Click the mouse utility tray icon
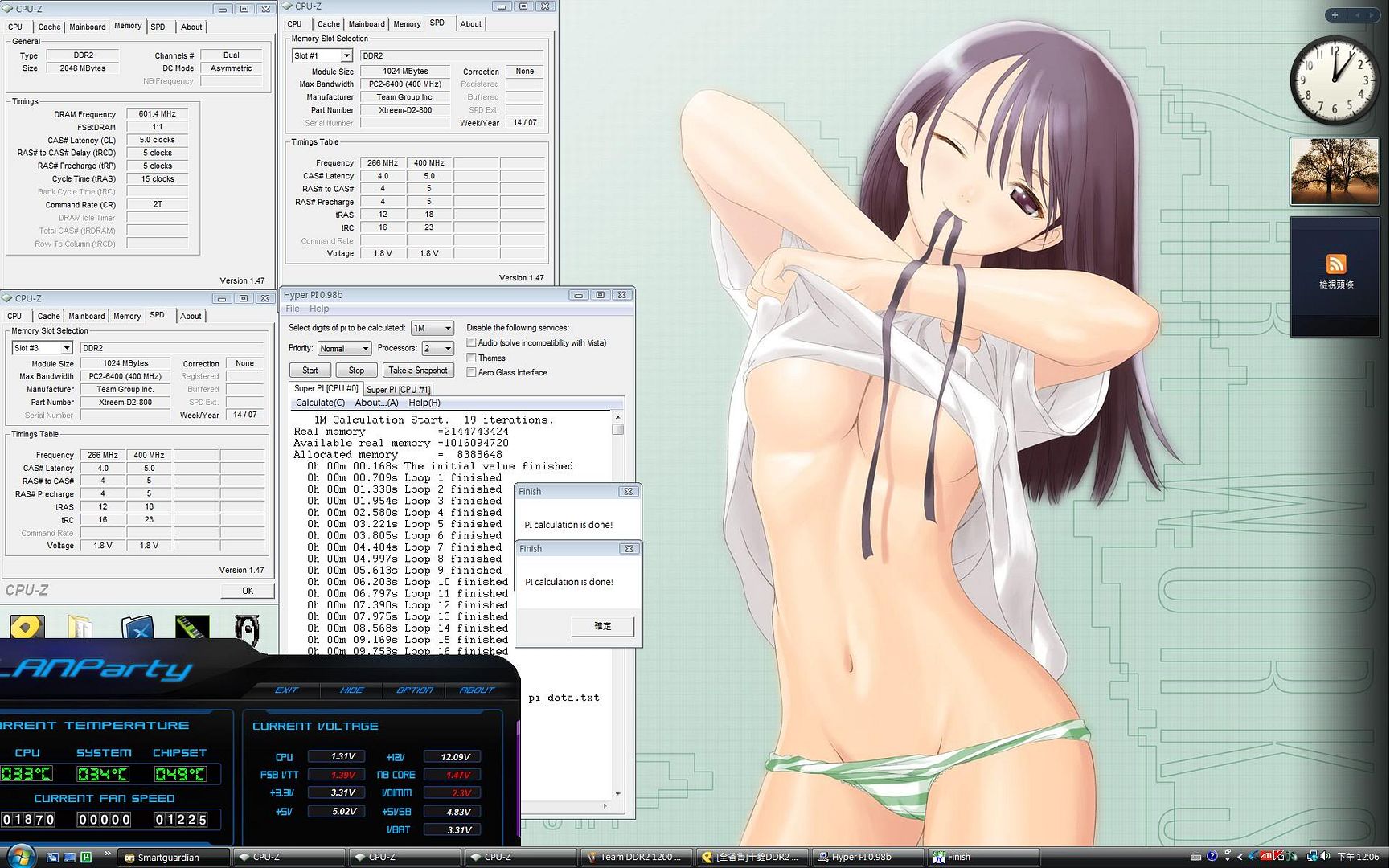Screen dimensions: 1390x868 [1292, 857]
